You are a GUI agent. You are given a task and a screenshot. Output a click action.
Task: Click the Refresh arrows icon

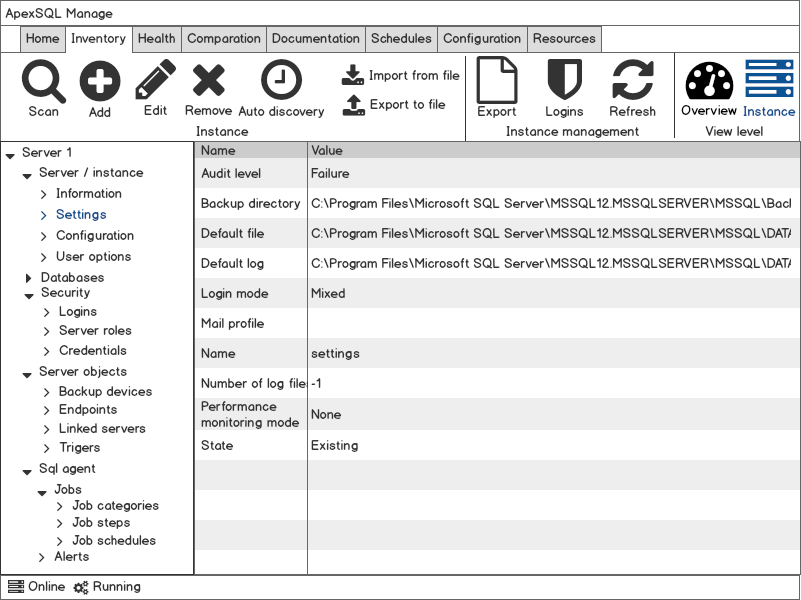pyautogui.click(x=632, y=79)
